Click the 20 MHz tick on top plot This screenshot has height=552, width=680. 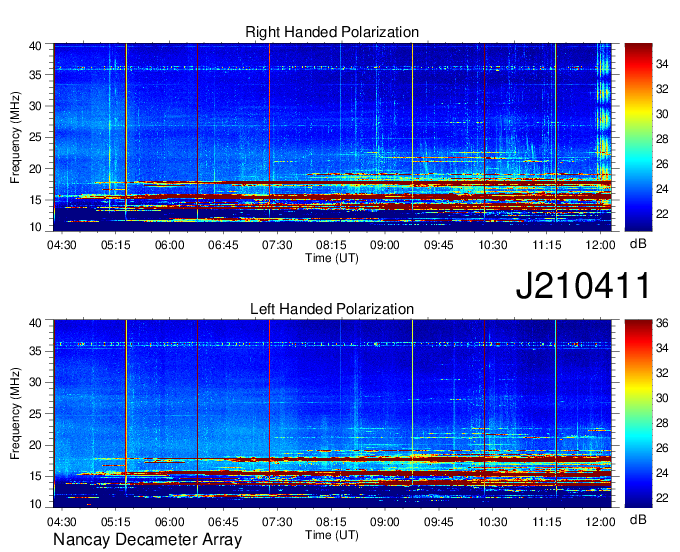pyautogui.click(x=36, y=169)
